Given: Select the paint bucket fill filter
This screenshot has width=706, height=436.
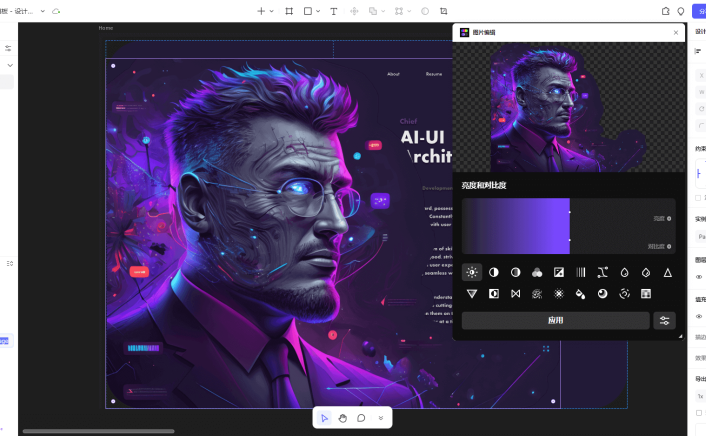Looking at the screenshot, I should (x=581, y=294).
